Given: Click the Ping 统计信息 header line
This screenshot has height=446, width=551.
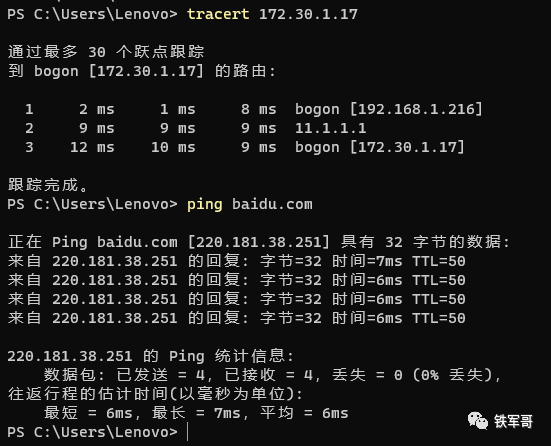Looking at the screenshot, I should (x=150, y=356).
